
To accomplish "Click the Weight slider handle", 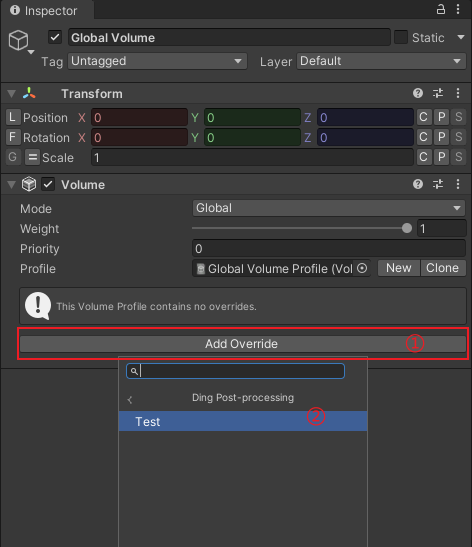I will [x=407, y=228].
